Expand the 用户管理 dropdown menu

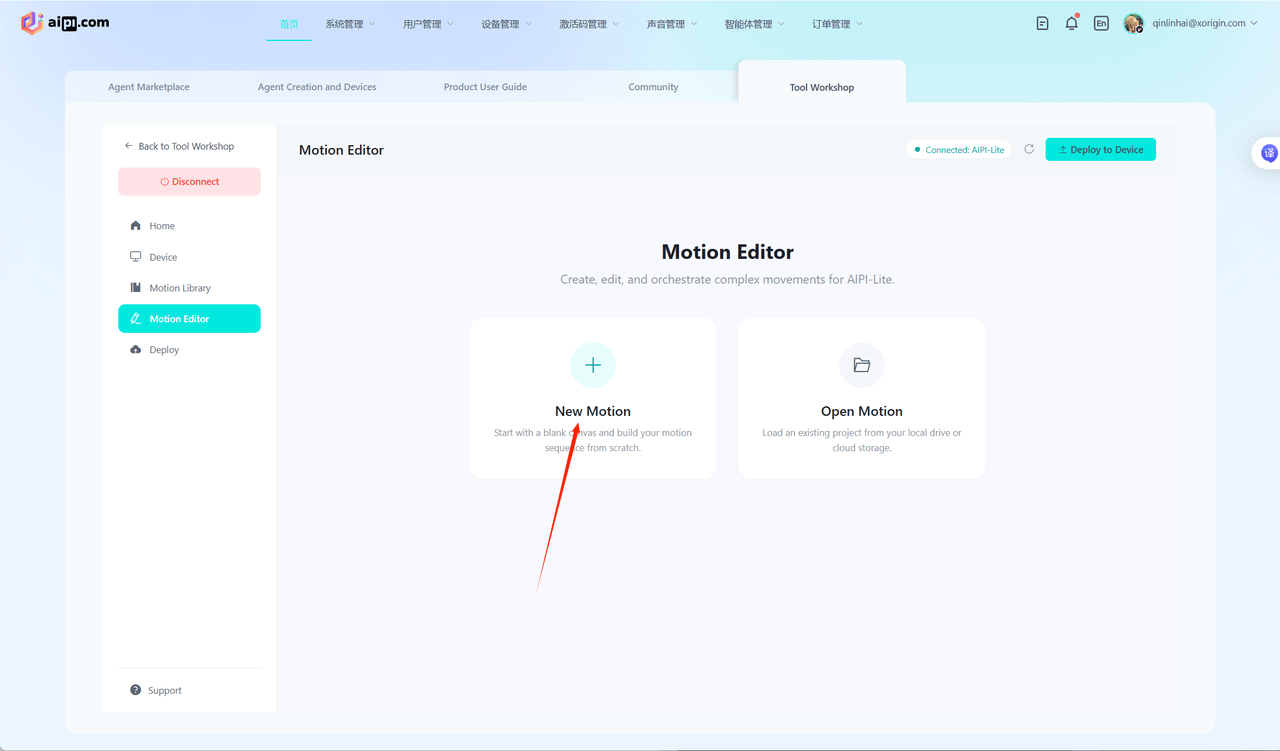(428, 24)
